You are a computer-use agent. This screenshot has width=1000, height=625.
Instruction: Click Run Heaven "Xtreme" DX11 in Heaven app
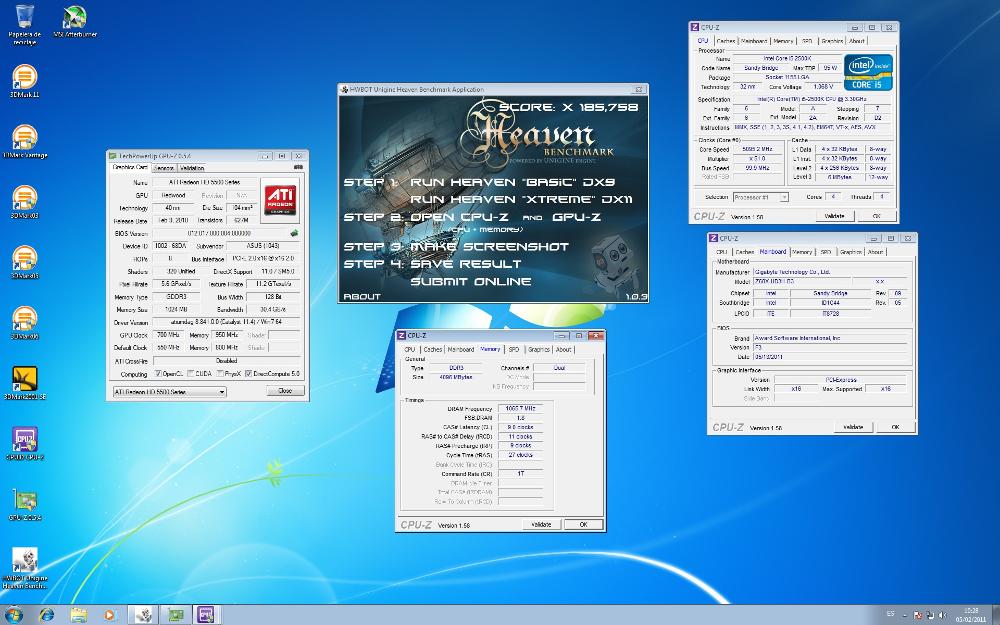[521, 200]
